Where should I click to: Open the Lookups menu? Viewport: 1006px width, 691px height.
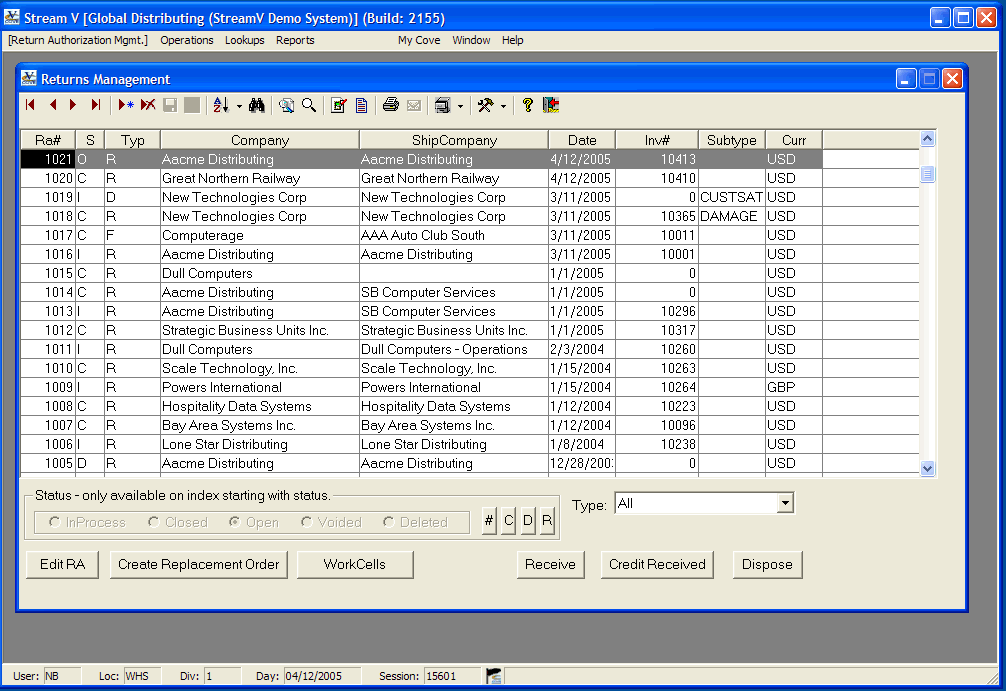[244, 40]
